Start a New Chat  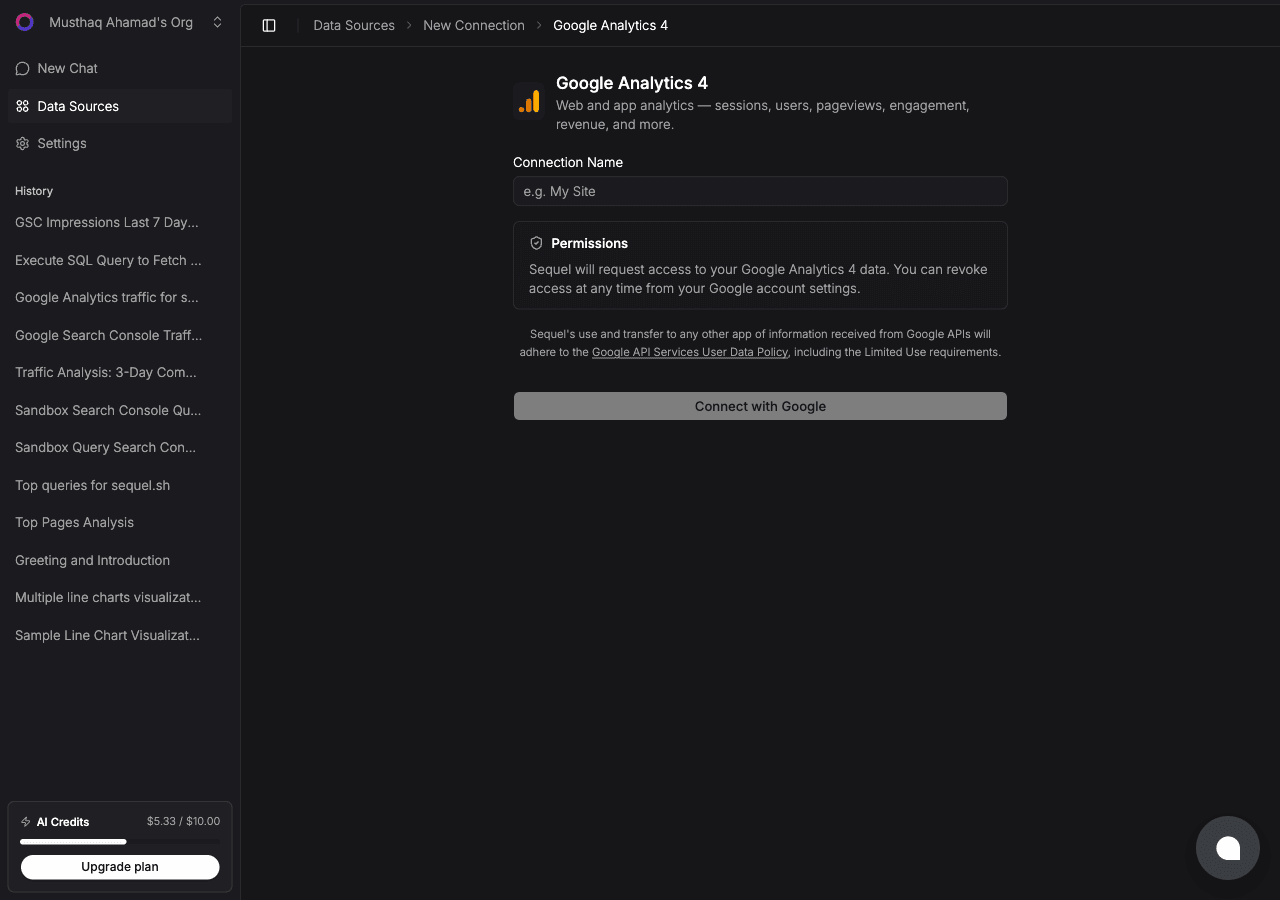(120, 68)
